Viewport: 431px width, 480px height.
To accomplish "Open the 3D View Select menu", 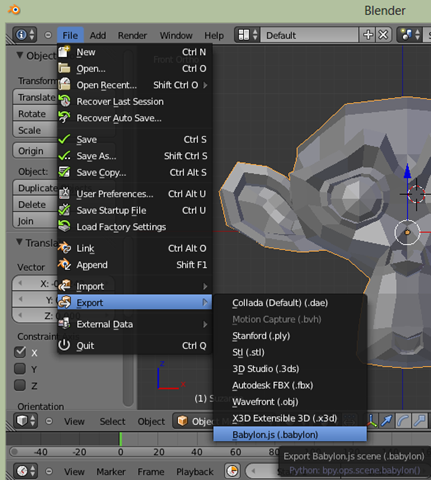I will click(112, 421).
